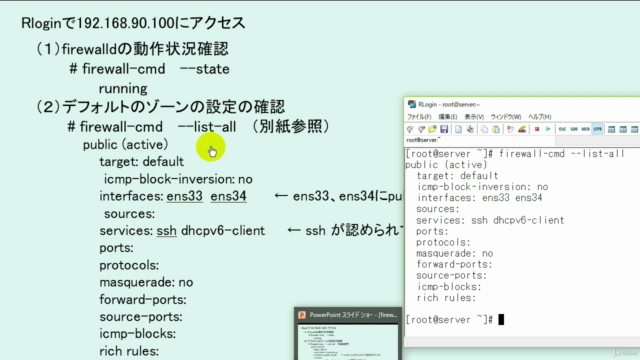Click 'masquerade: no' on the slide
The image size is (640, 360).
(146, 282)
